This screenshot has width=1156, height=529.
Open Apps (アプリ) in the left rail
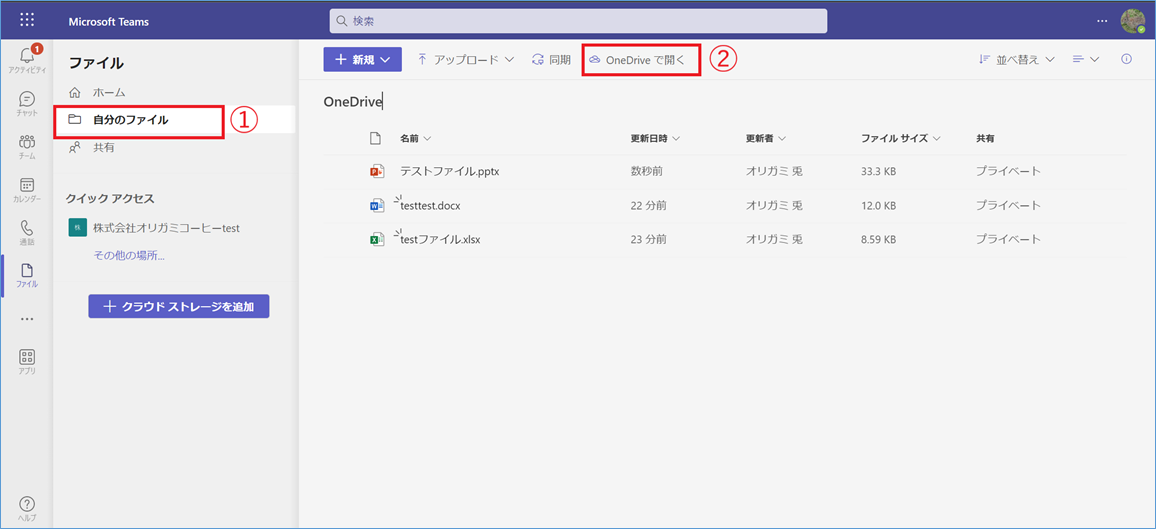pyautogui.click(x=27, y=362)
